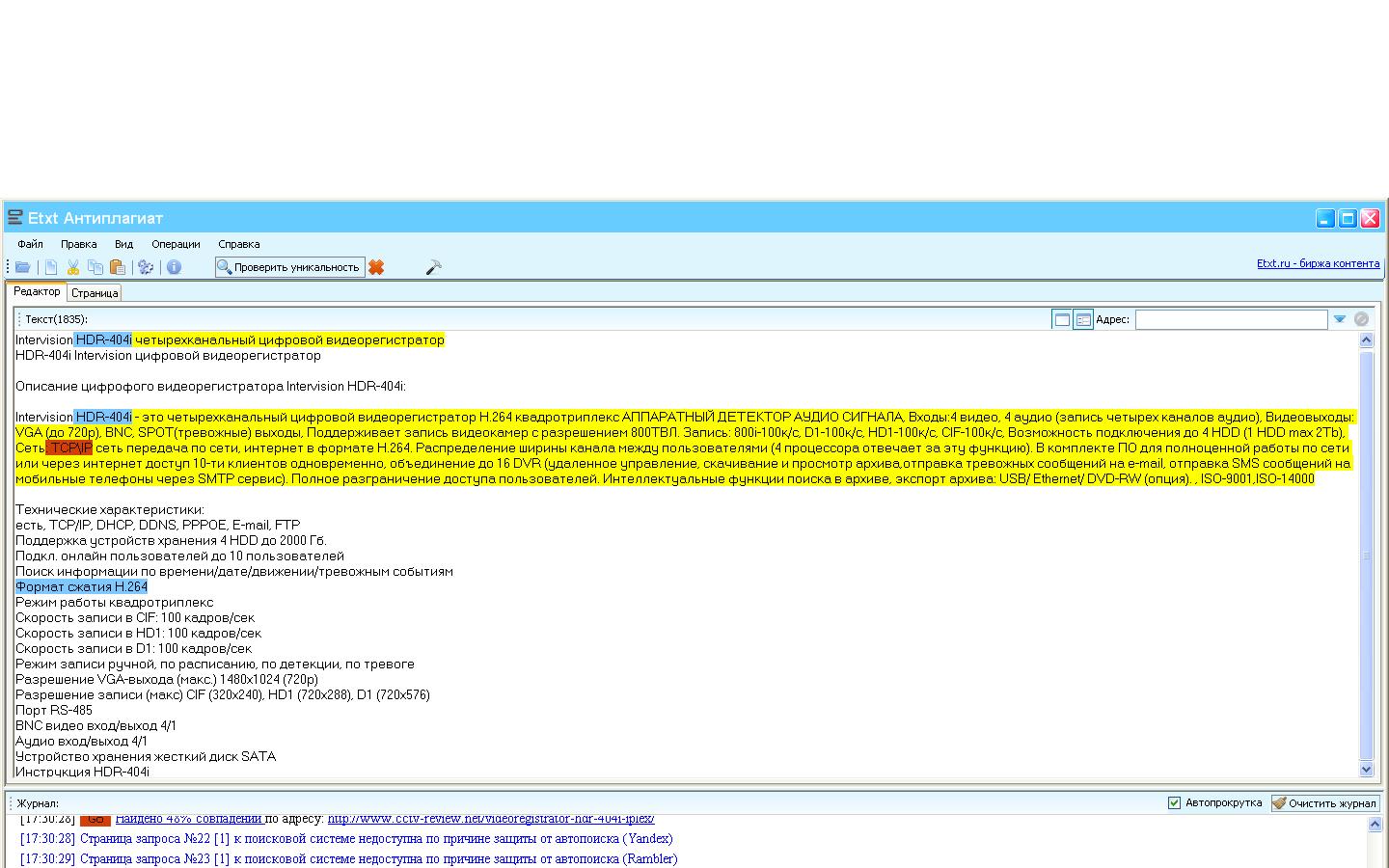1389x868 pixels.
Task: Click the line Описание цифрофого видеорегистратора
Action: coord(210,386)
